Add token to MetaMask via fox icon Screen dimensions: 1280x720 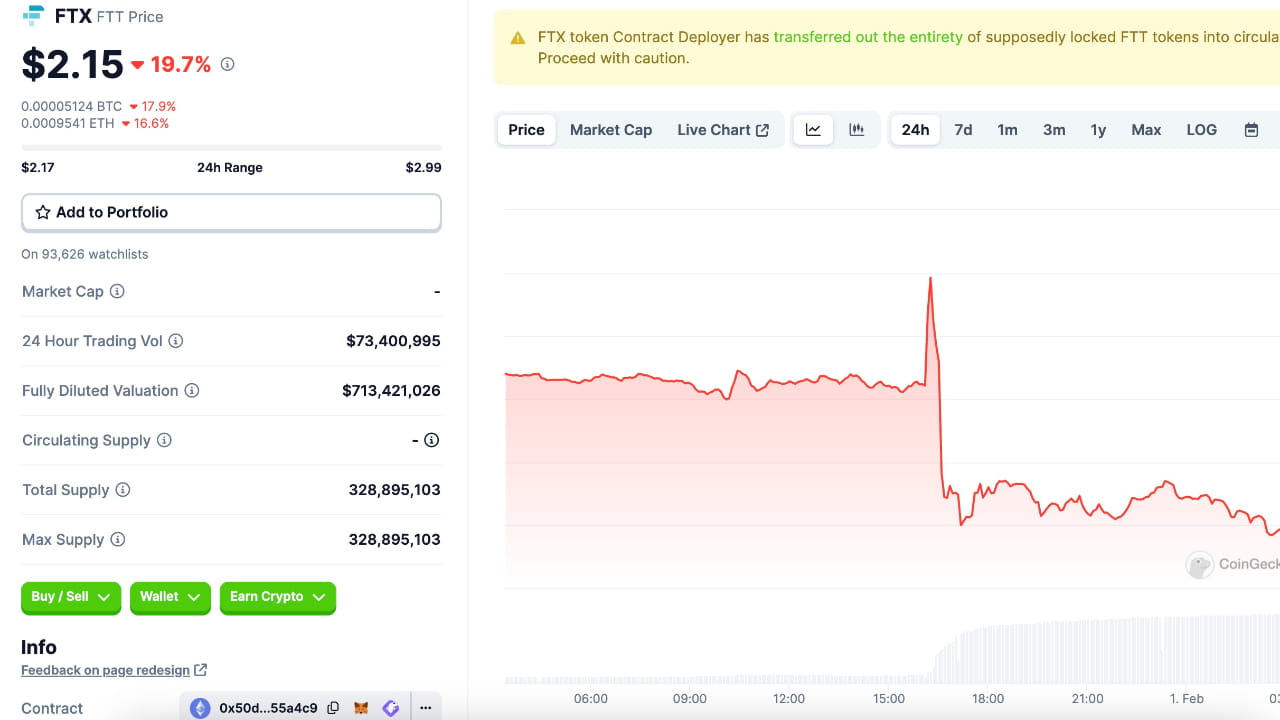[361, 707]
